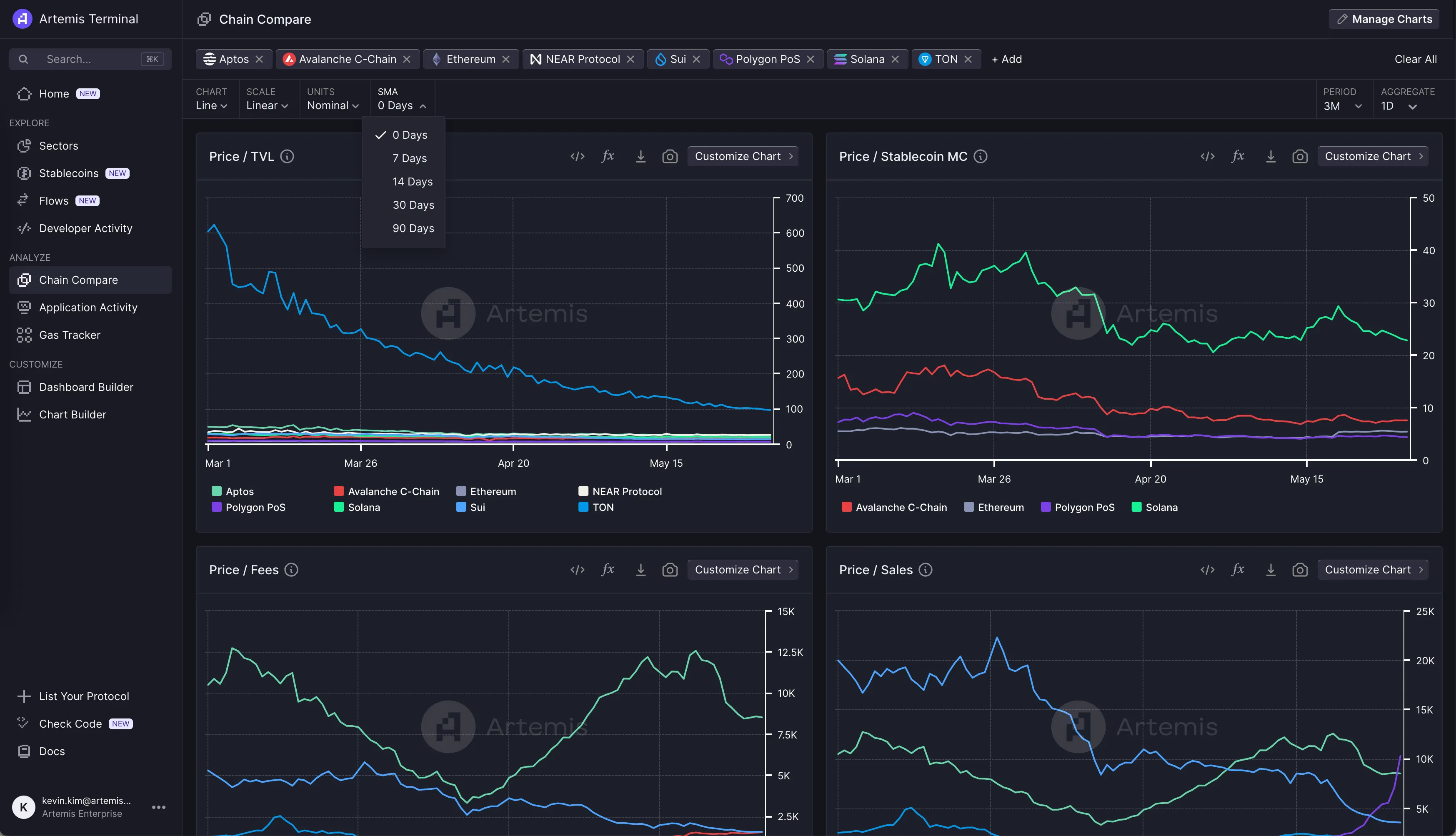Select 90 Days SMA option
The width and height of the screenshot is (1456, 836).
click(x=404, y=228)
